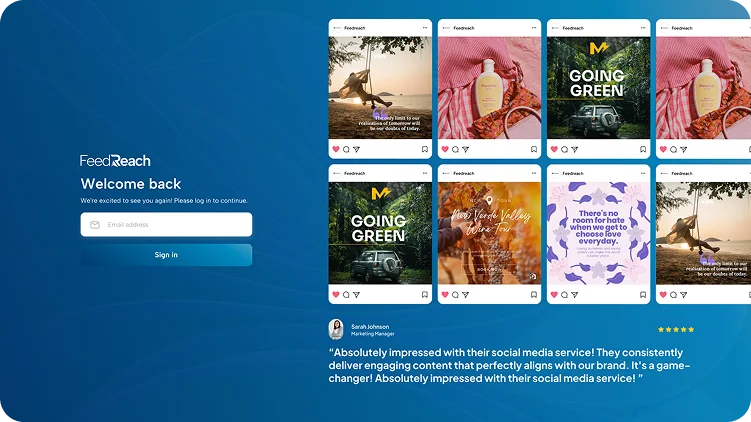Bookmark the Verde Valley Wine Tour post
The width and height of the screenshot is (751, 422).
(x=534, y=295)
